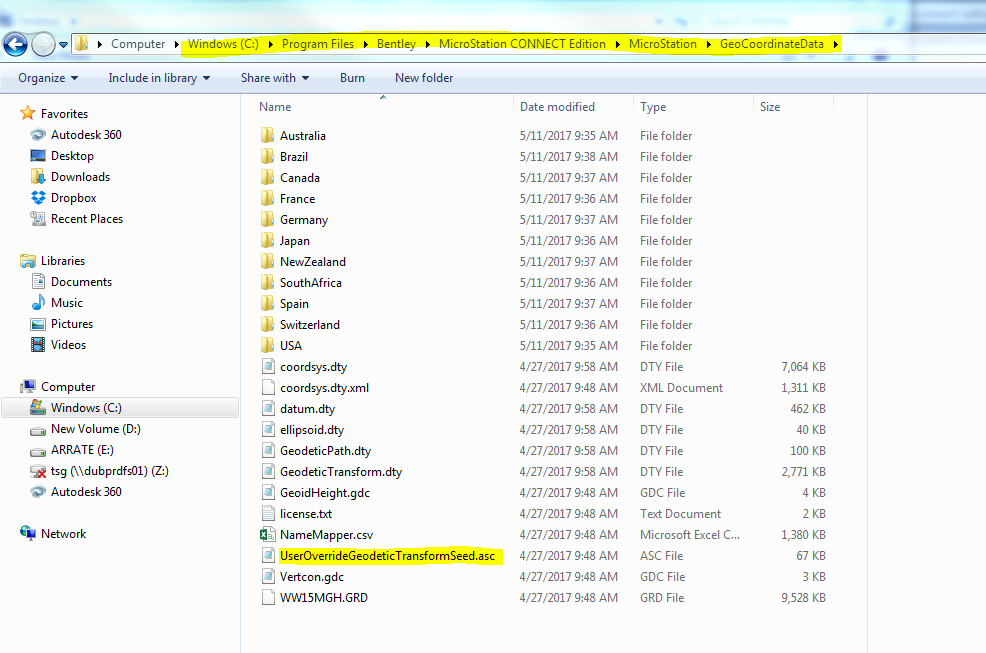
Task: Select the Switzerland folder
Action: click(300, 325)
